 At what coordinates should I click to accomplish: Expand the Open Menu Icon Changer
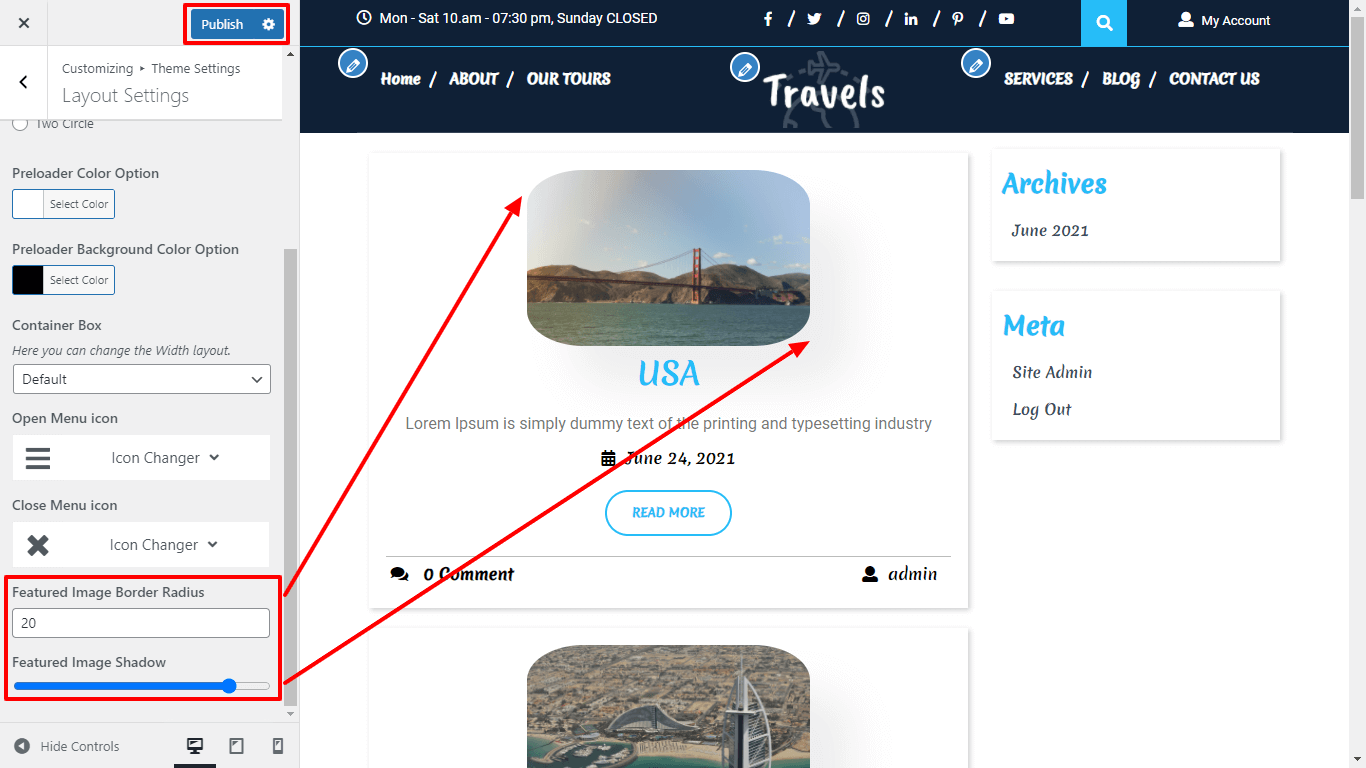pyautogui.click(x=165, y=457)
